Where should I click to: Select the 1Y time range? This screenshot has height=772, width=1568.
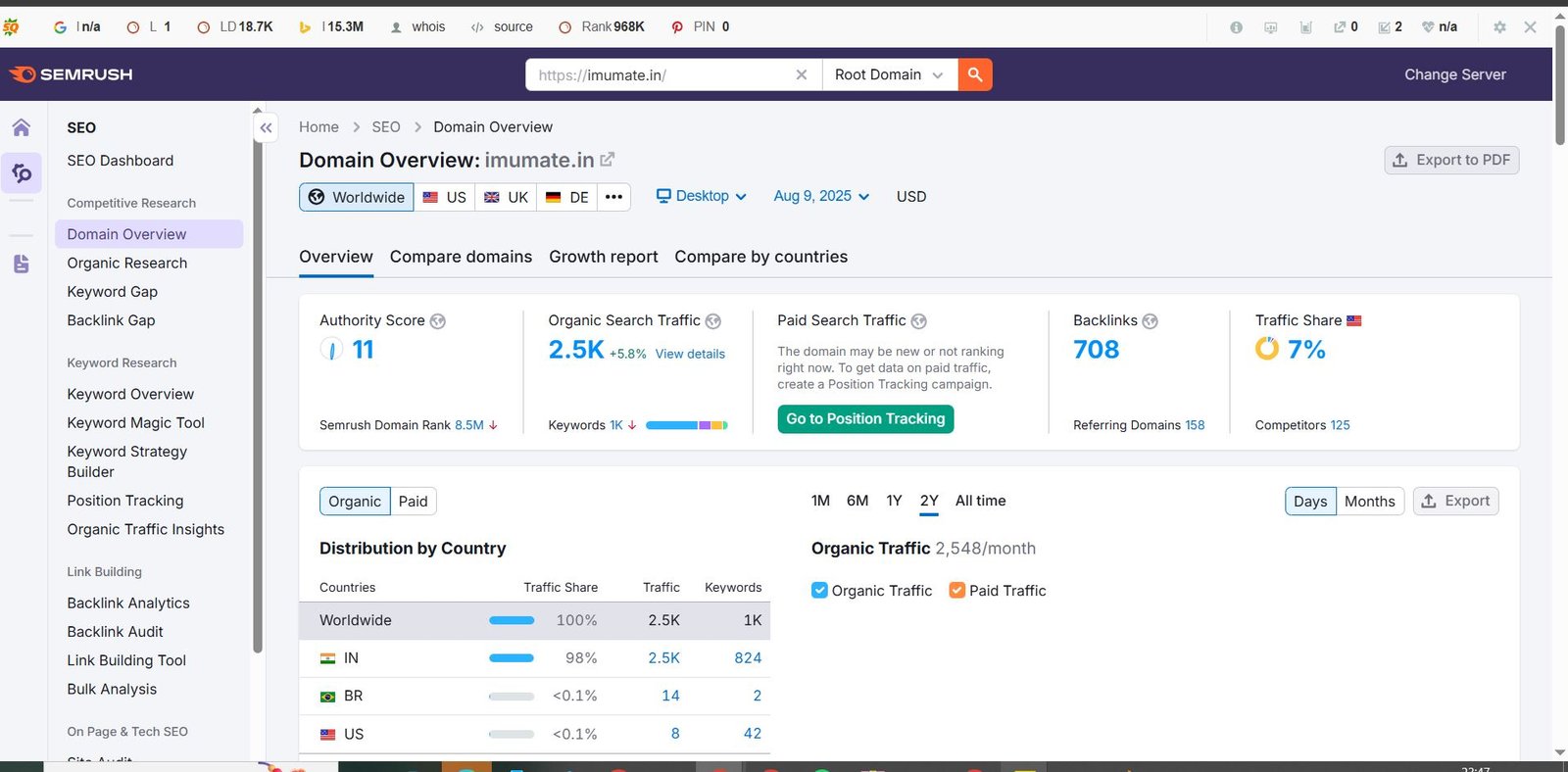[894, 501]
